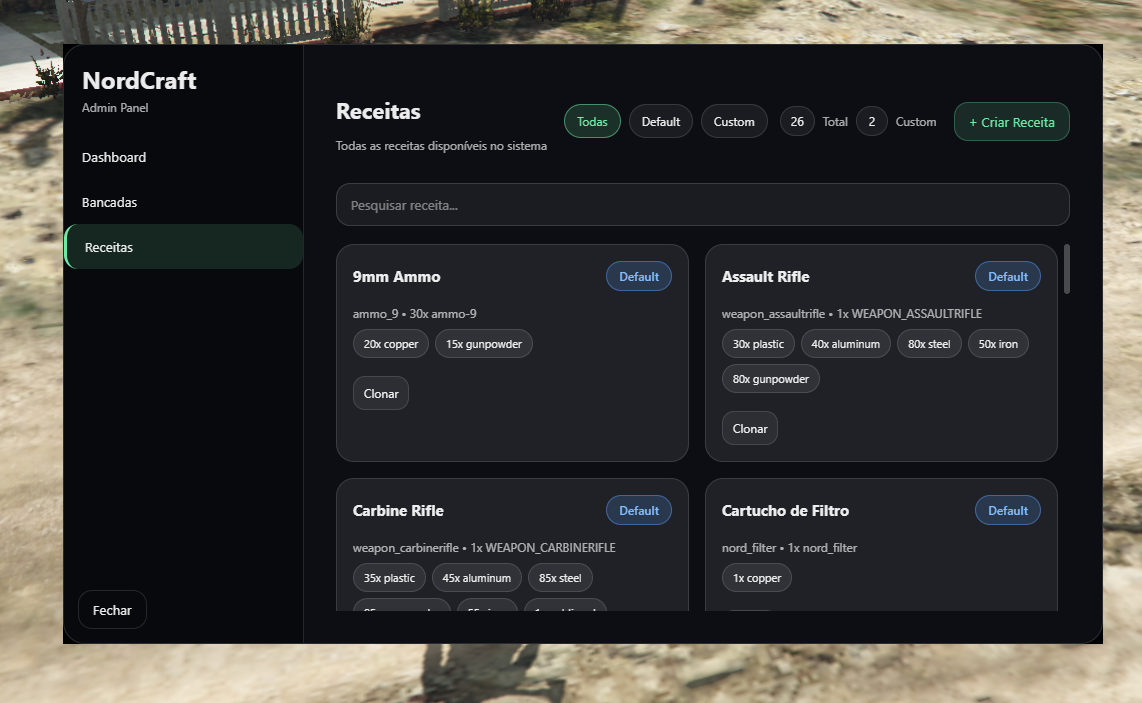1142x703 pixels.
Task: Click Default badge on Carbine Rifle
Action: (x=639, y=510)
